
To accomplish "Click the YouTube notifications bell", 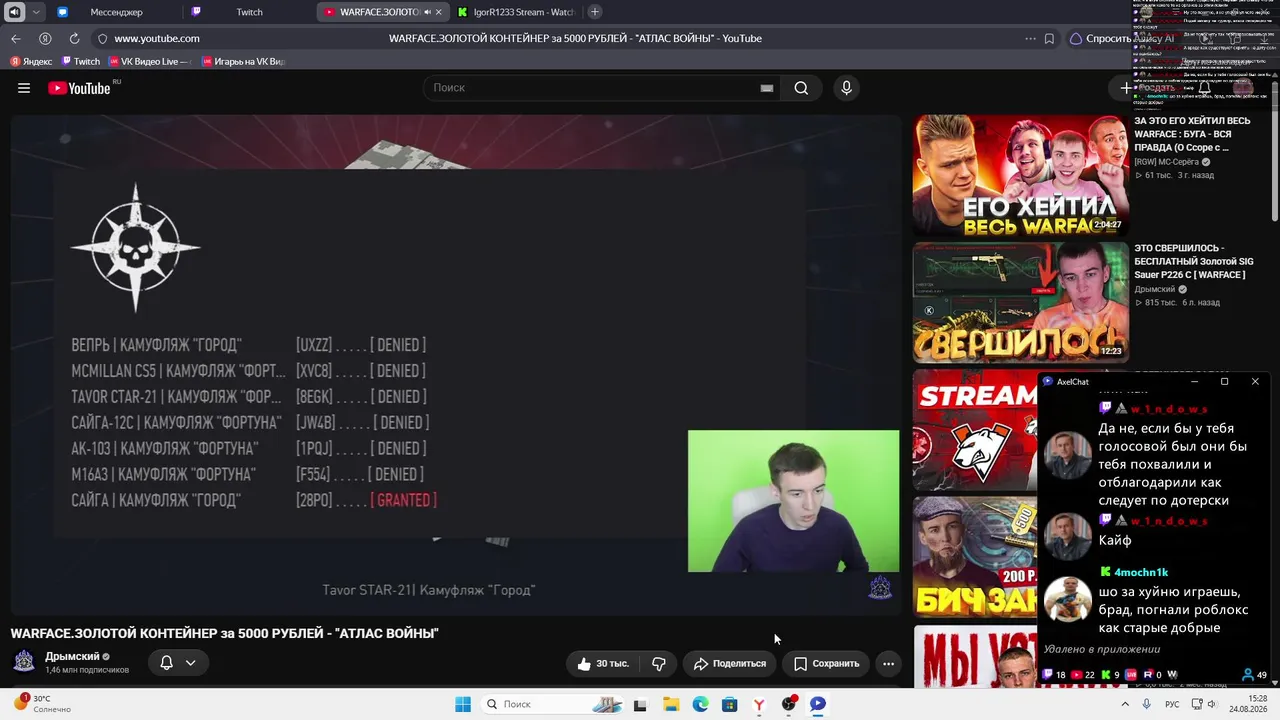I will [x=1205, y=88].
